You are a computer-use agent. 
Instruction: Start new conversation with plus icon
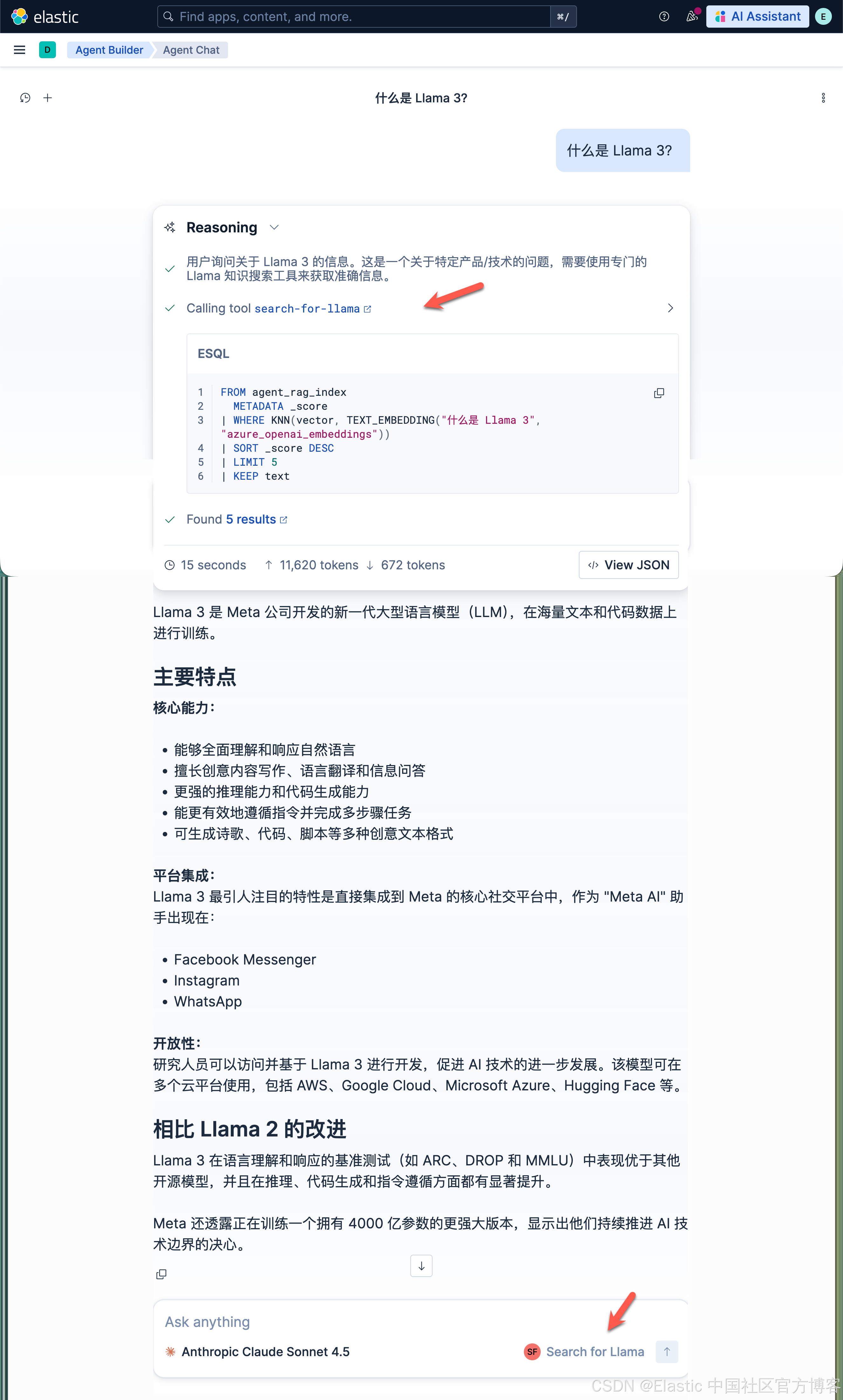(x=48, y=98)
